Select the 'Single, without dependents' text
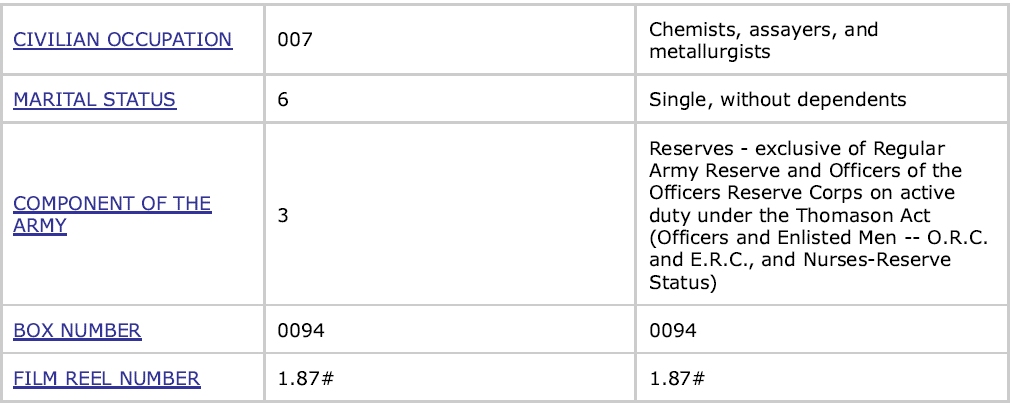1012x419 pixels. (x=777, y=100)
